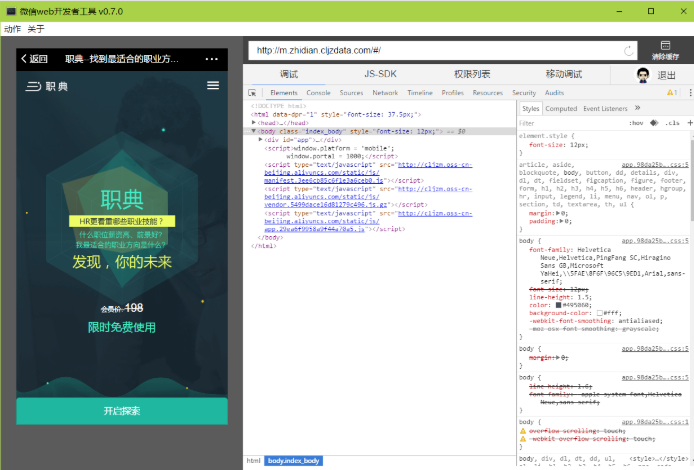Screen dimensions: 694x470
Task: Select the Elements devtools tab
Action: coord(284,92)
